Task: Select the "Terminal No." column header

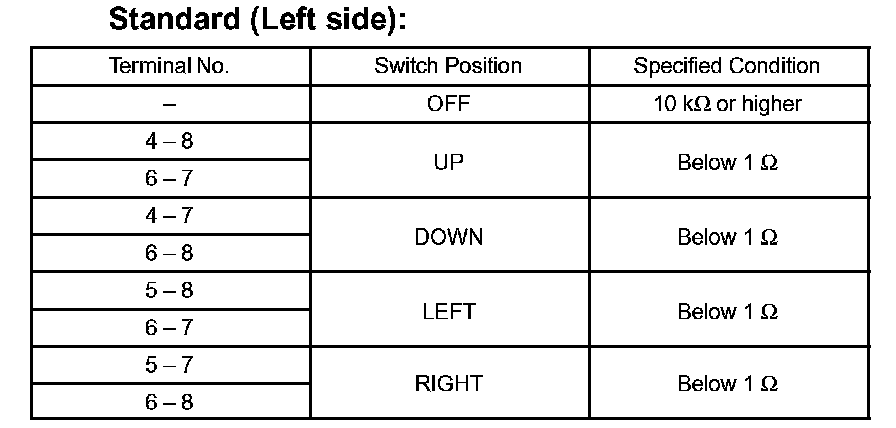Action: point(169,67)
